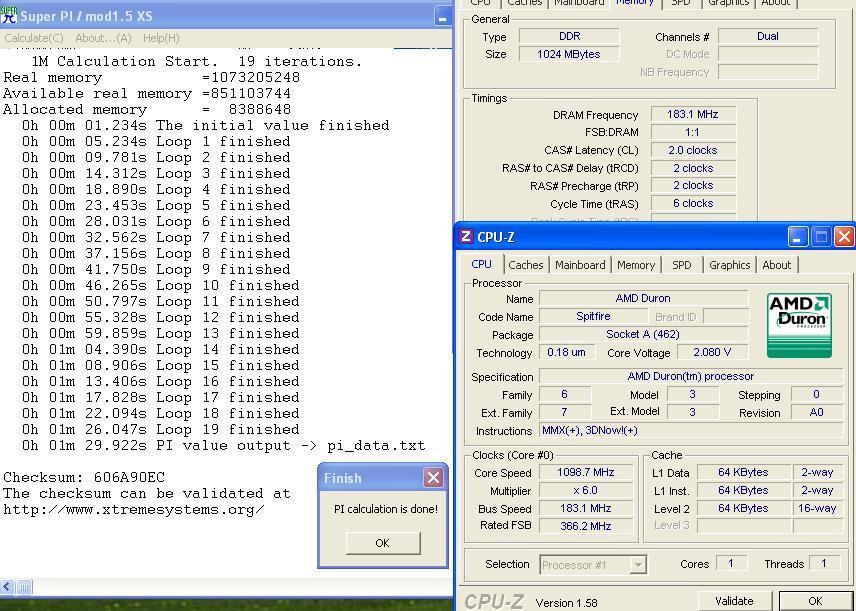Viewport: 856px width, 611px height.
Task: Click the Cores count value field
Action: [x=730, y=563]
